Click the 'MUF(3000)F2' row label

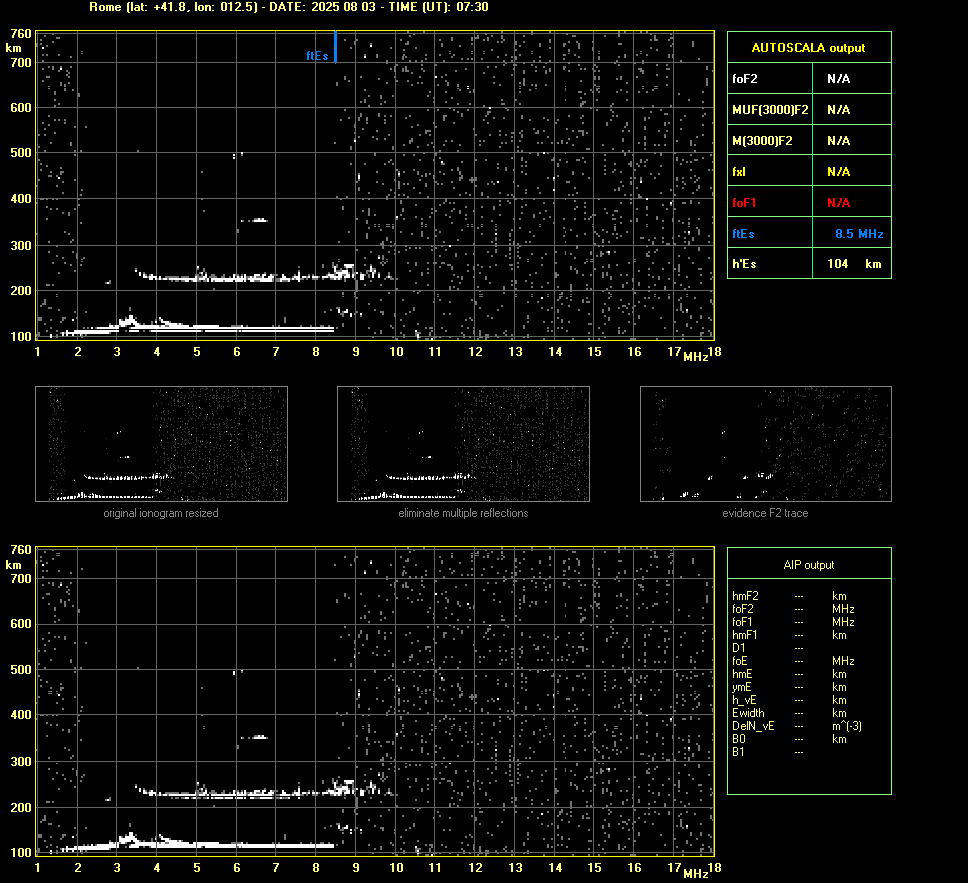coord(770,109)
